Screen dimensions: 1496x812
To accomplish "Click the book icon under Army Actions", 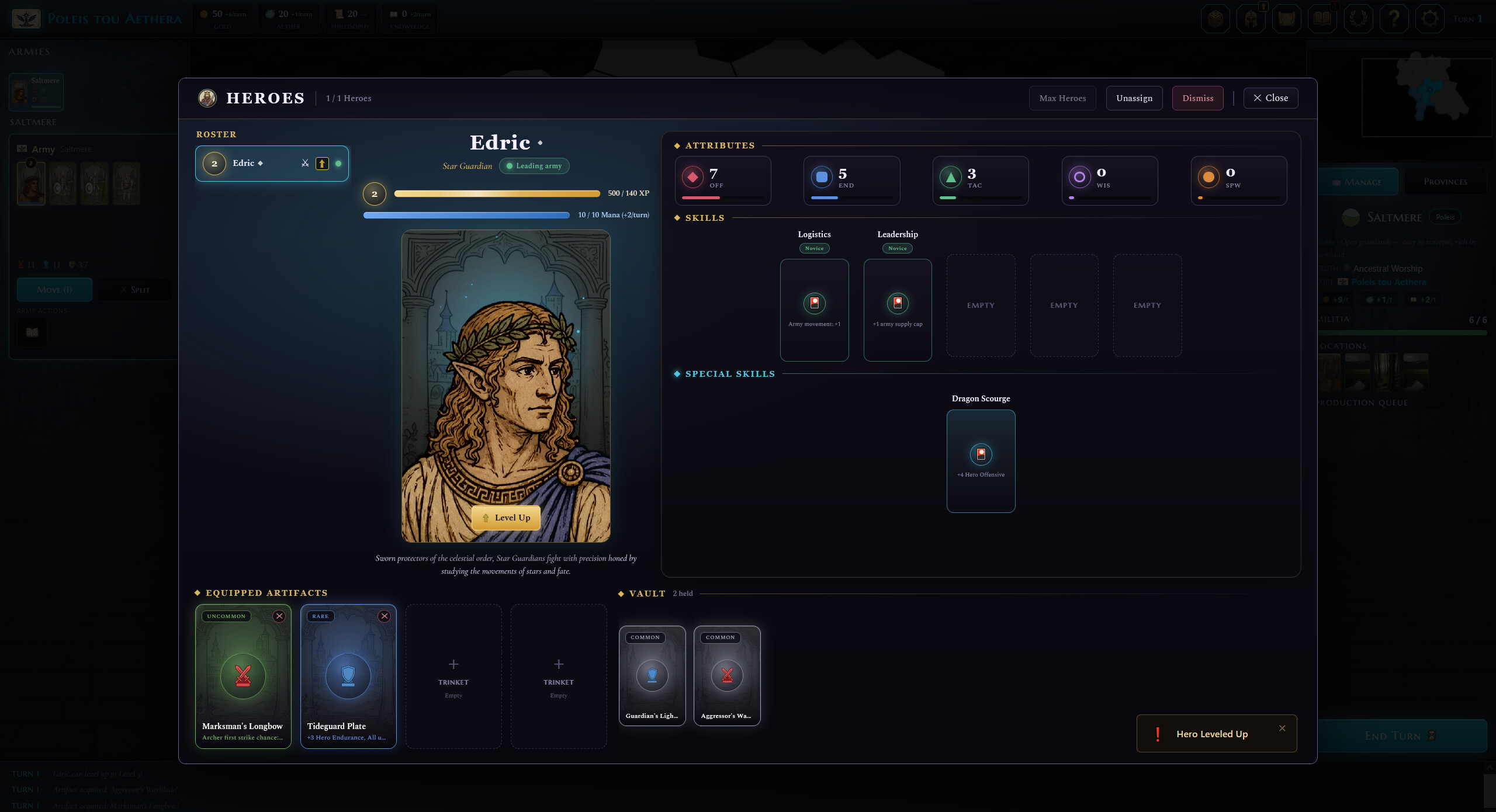I will point(32,332).
